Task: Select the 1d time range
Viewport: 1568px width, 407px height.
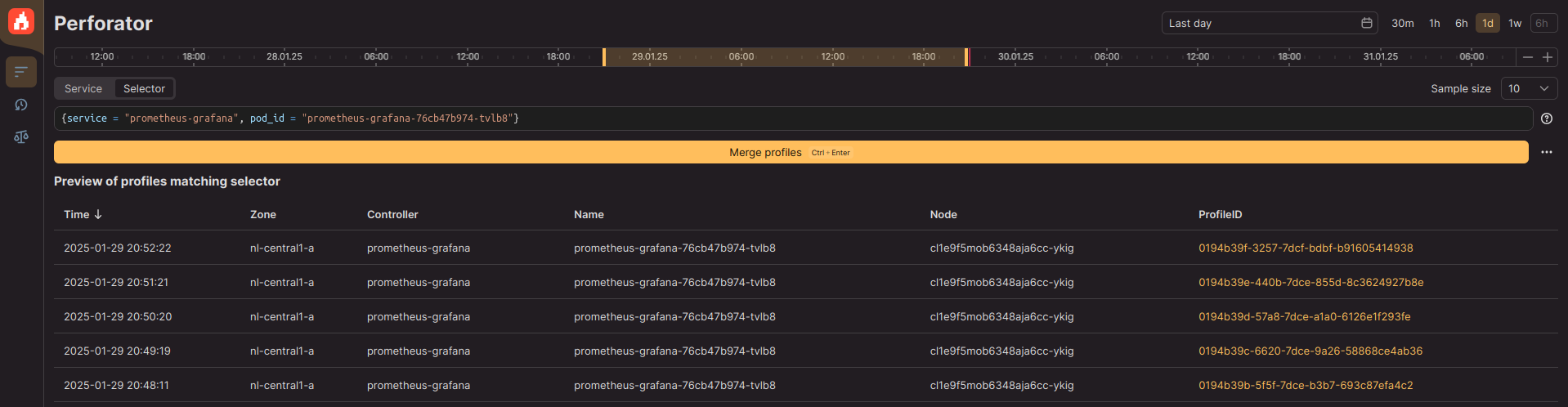Action: click(x=1487, y=23)
